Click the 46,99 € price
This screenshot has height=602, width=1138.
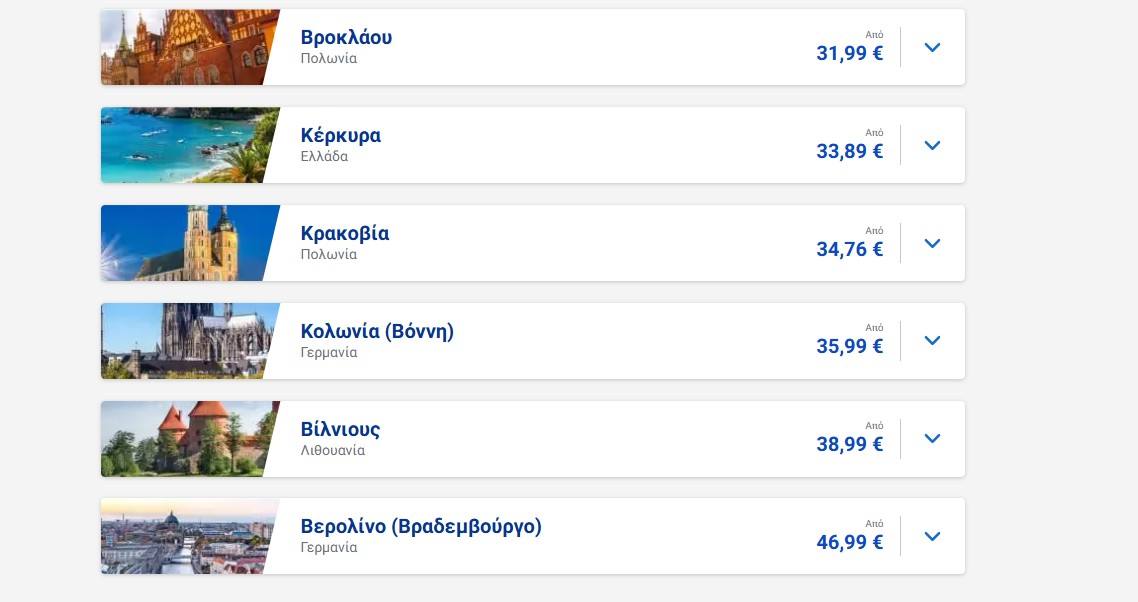(x=849, y=543)
